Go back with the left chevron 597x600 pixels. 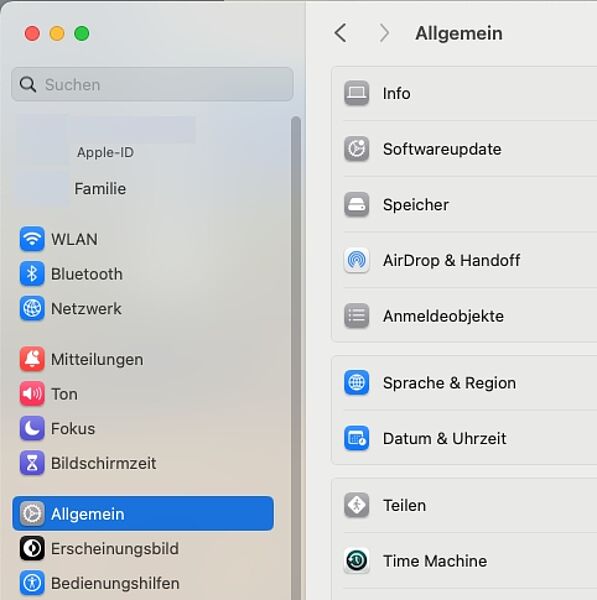point(340,33)
